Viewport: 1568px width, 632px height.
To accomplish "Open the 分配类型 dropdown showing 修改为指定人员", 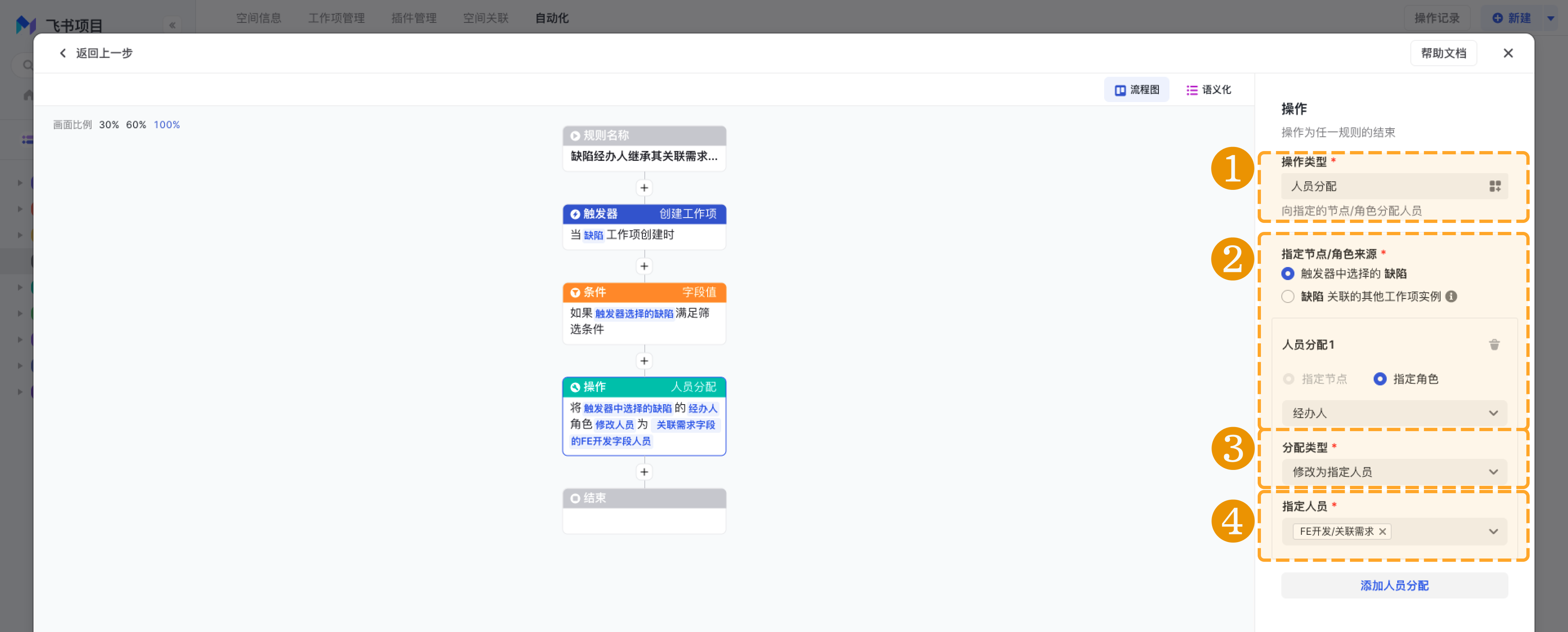I will click(x=1394, y=472).
